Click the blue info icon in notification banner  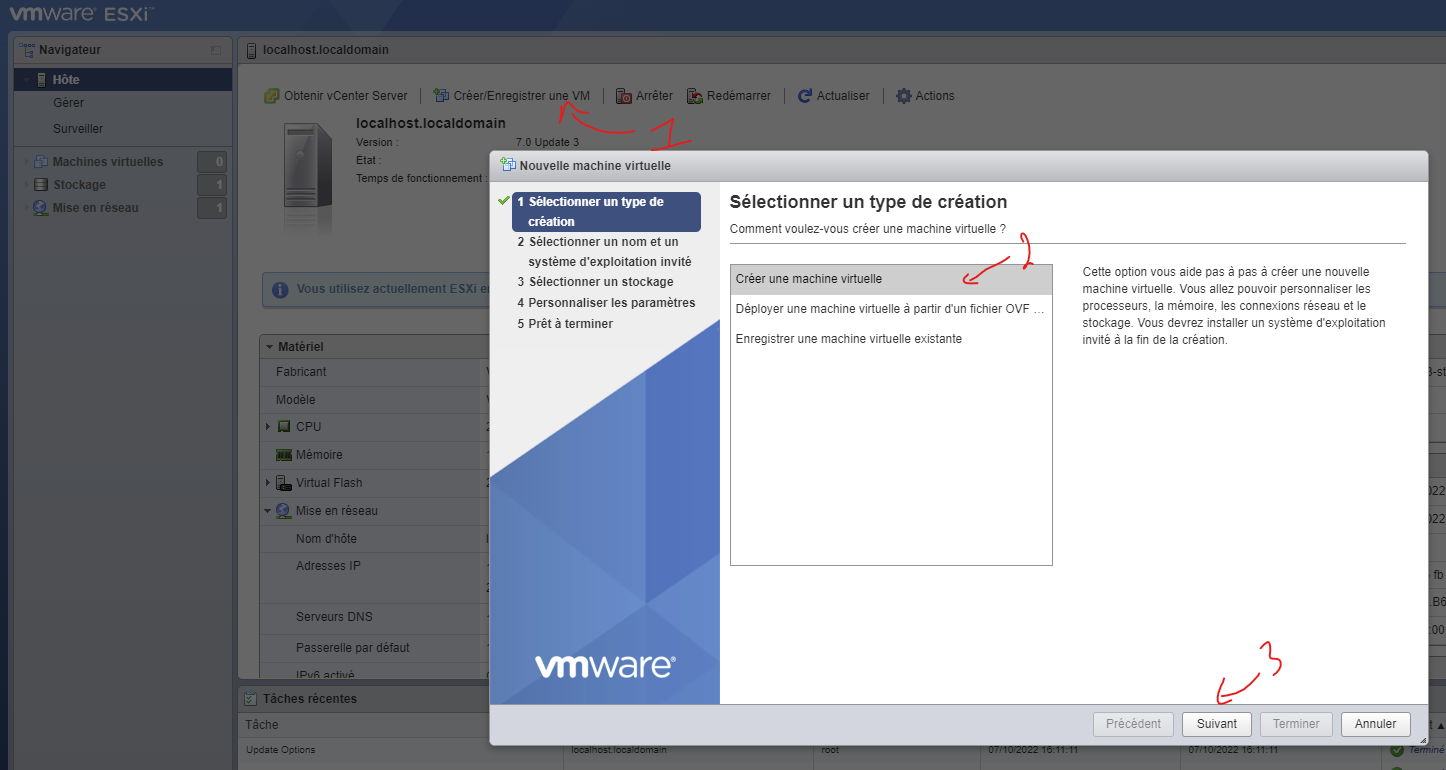(281, 289)
